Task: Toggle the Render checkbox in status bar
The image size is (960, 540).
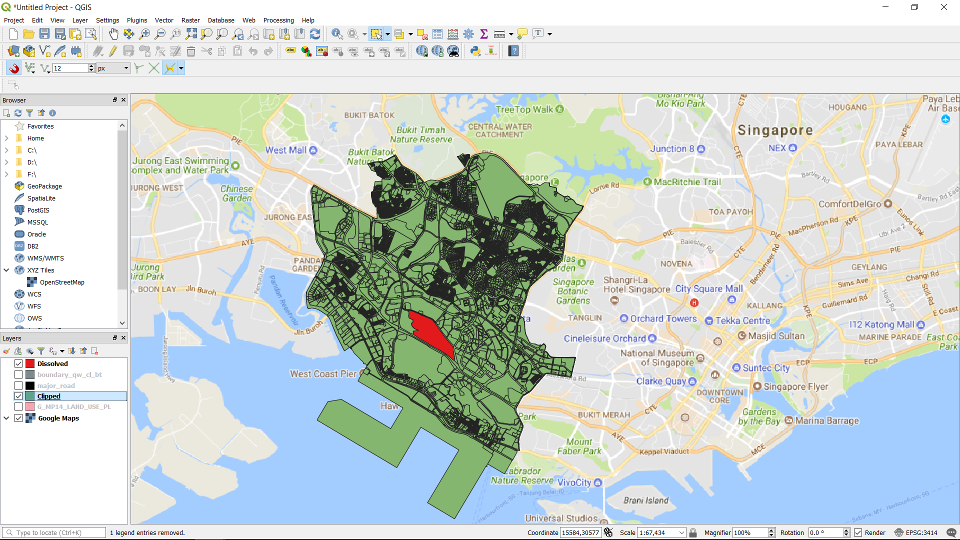Action: pos(858,533)
